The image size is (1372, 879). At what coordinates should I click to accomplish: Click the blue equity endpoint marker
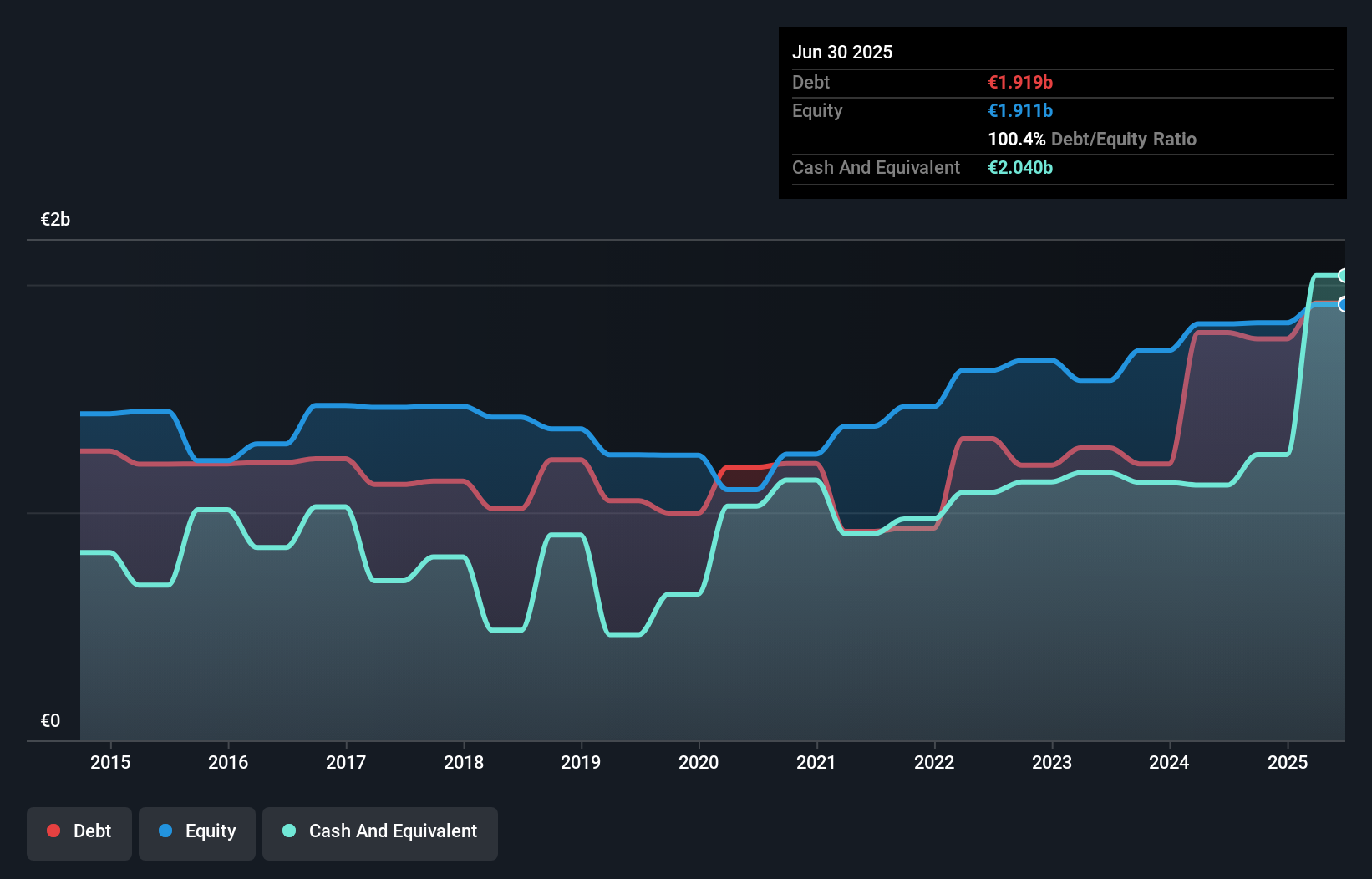click(x=1343, y=304)
